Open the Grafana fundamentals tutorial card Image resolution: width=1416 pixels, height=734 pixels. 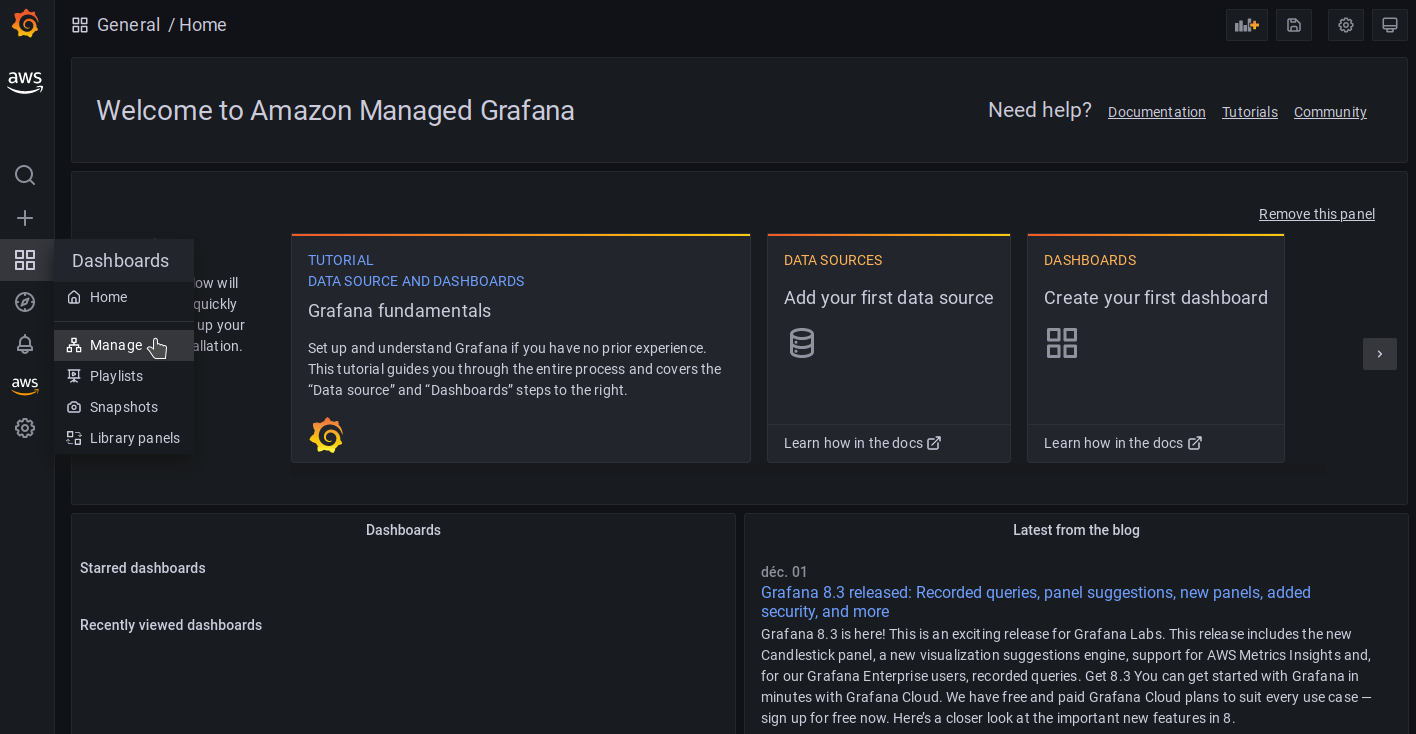(521, 348)
